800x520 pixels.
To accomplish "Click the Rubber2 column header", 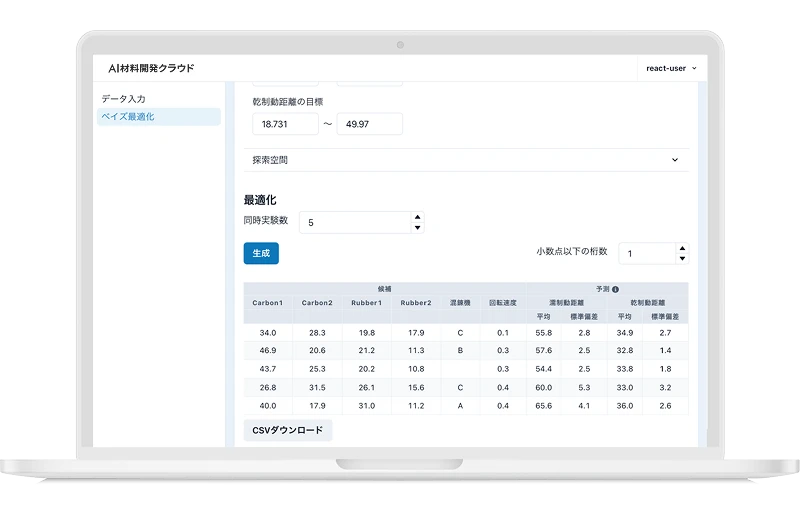I will point(416,303).
